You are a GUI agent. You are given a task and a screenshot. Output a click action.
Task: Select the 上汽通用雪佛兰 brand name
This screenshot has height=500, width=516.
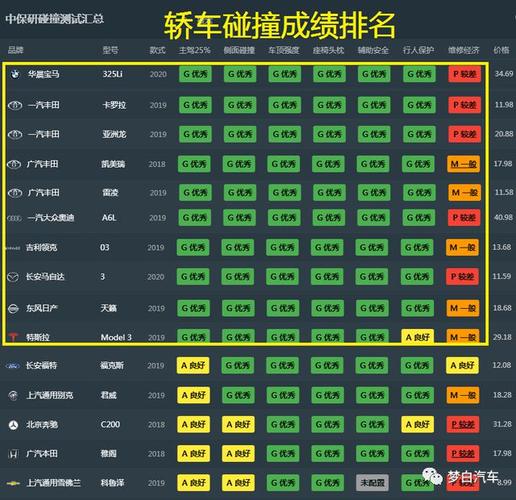click(54, 483)
